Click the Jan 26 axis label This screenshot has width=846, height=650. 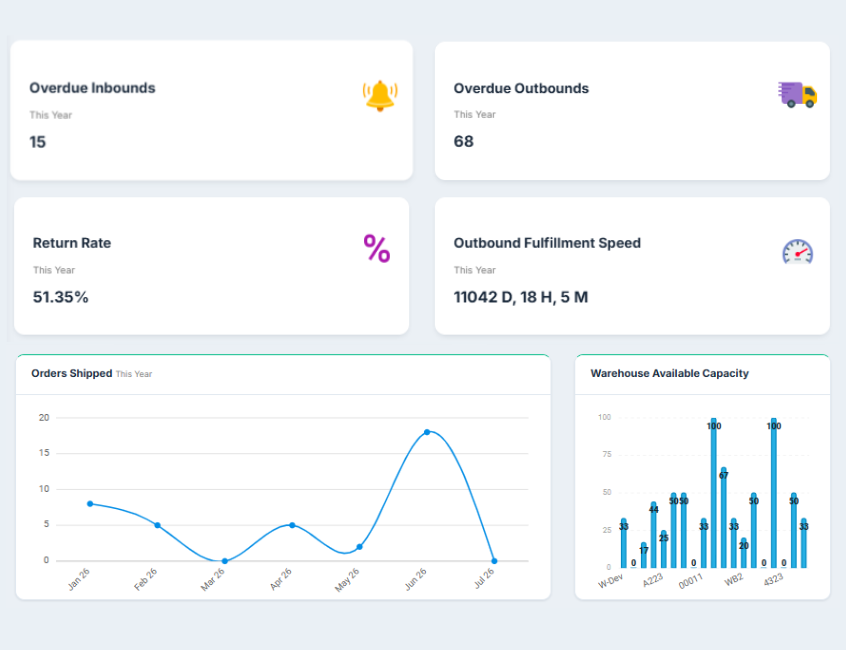pyautogui.click(x=79, y=580)
